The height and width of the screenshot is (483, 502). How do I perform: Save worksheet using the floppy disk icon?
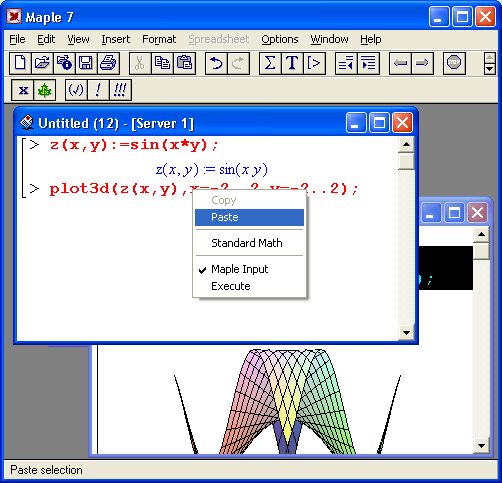coord(86,63)
